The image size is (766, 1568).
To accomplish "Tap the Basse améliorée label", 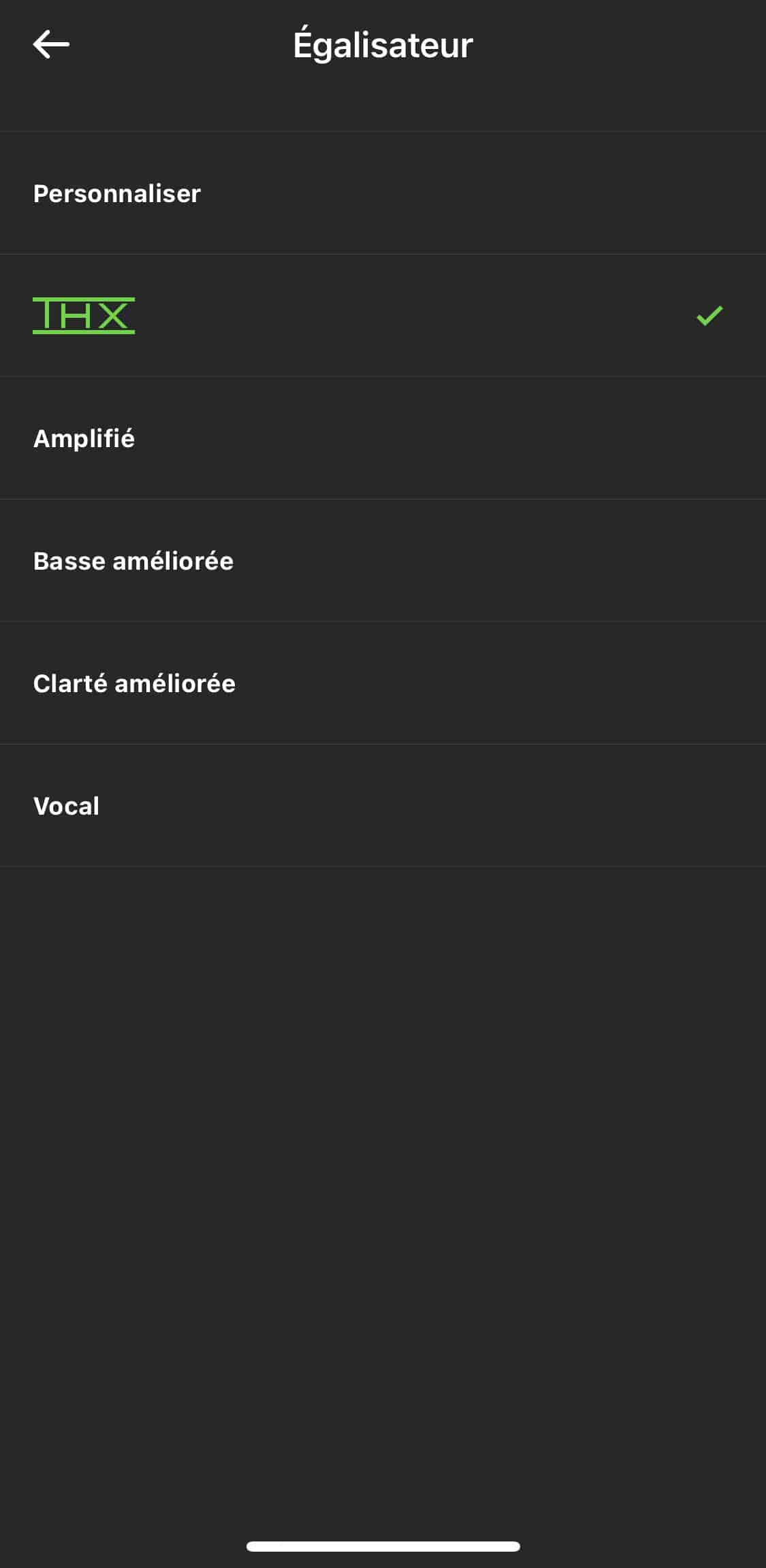I will click(133, 561).
